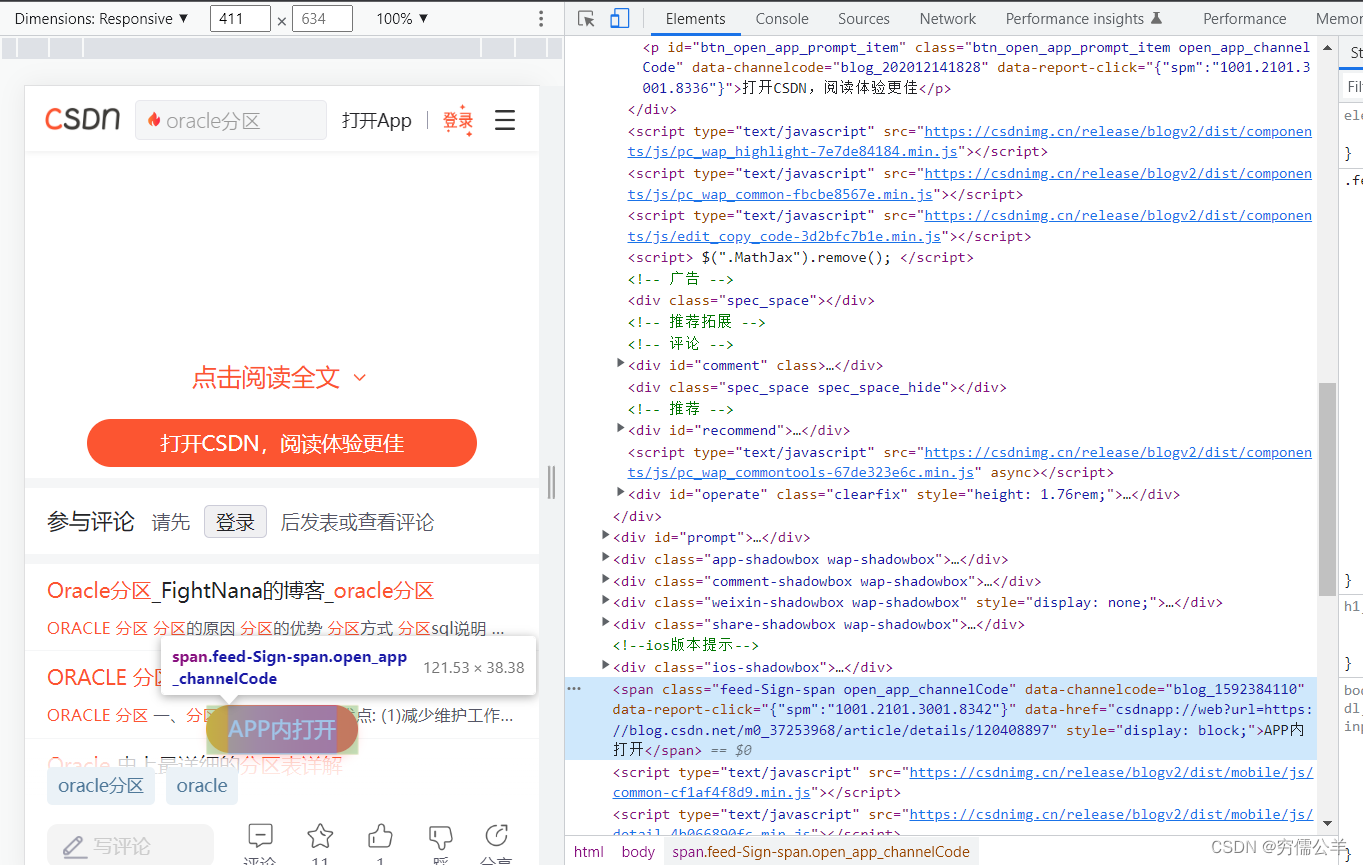1363x865 pixels.
Task: Click the viewport width field showing 411
Action: pos(241,19)
